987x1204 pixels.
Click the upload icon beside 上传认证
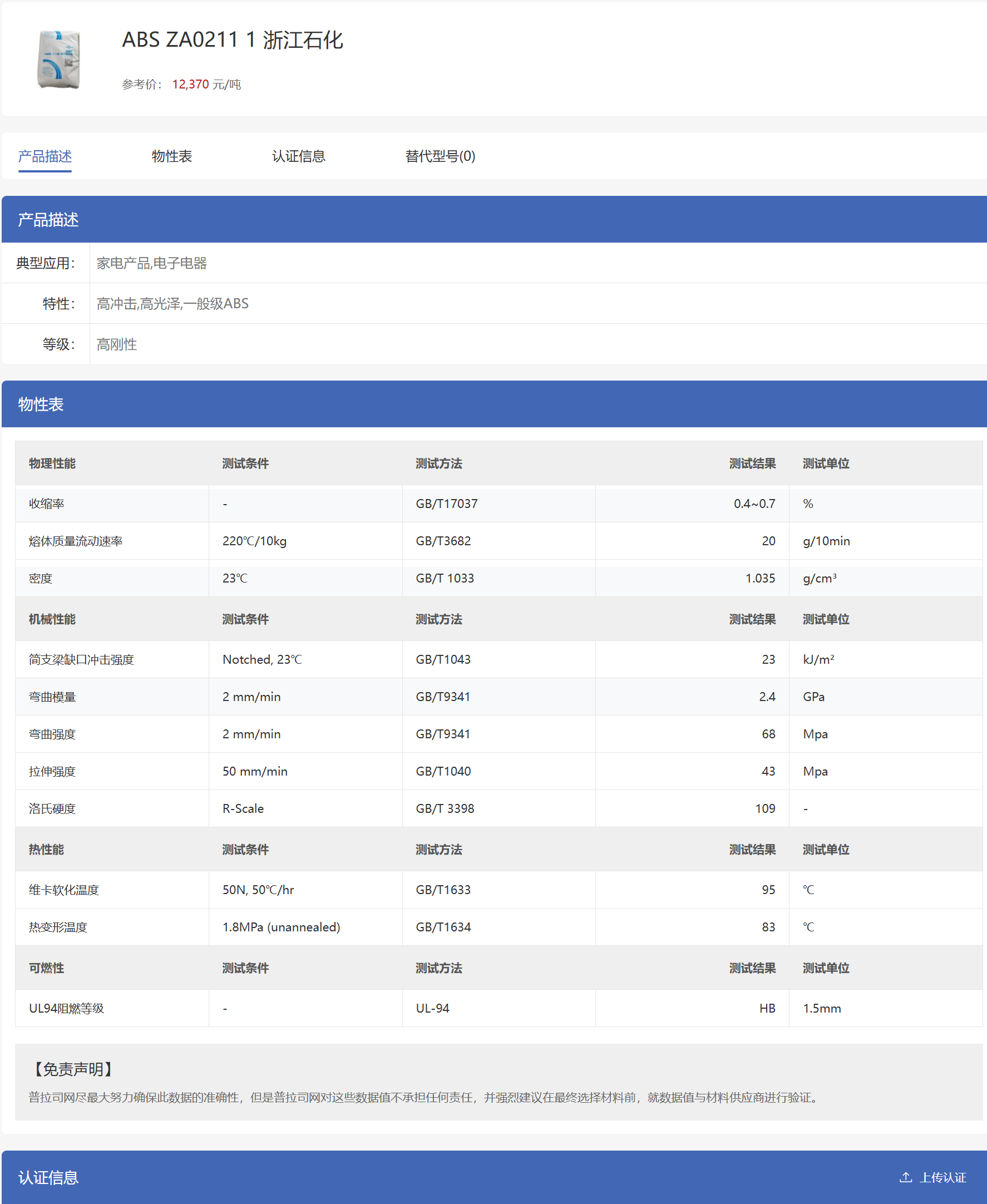(906, 1177)
